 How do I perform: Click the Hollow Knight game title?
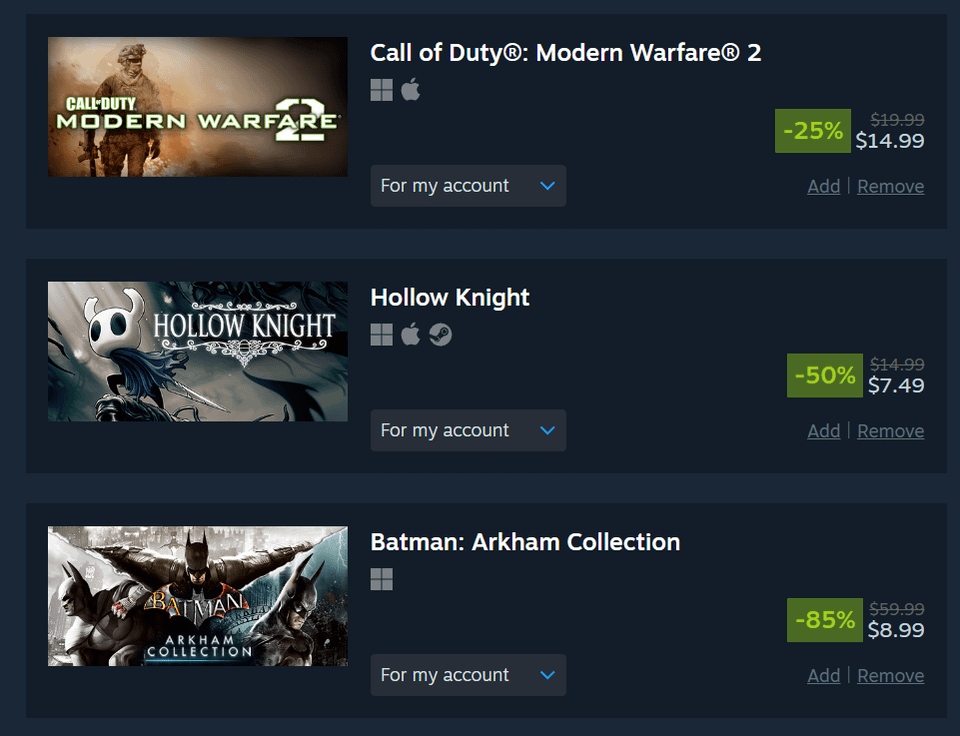pyautogui.click(x=450, y=297)
